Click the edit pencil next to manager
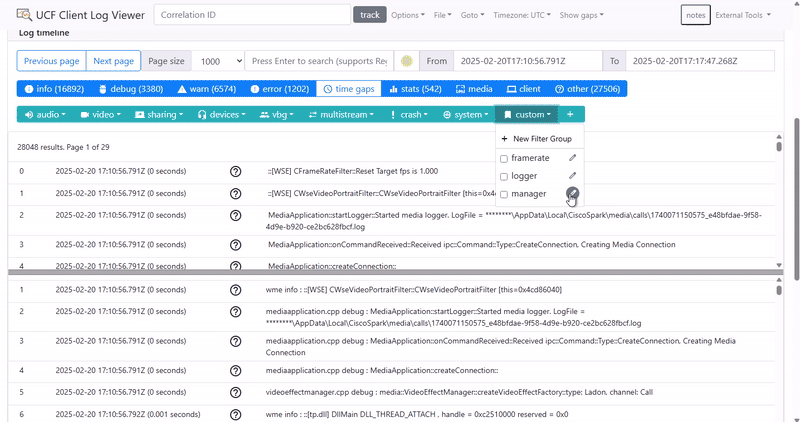 pos(572,193)
